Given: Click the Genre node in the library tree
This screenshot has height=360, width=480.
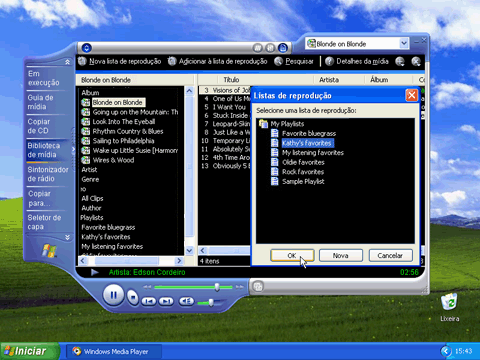Looking at the screenshot, I should tap(90, 179).
